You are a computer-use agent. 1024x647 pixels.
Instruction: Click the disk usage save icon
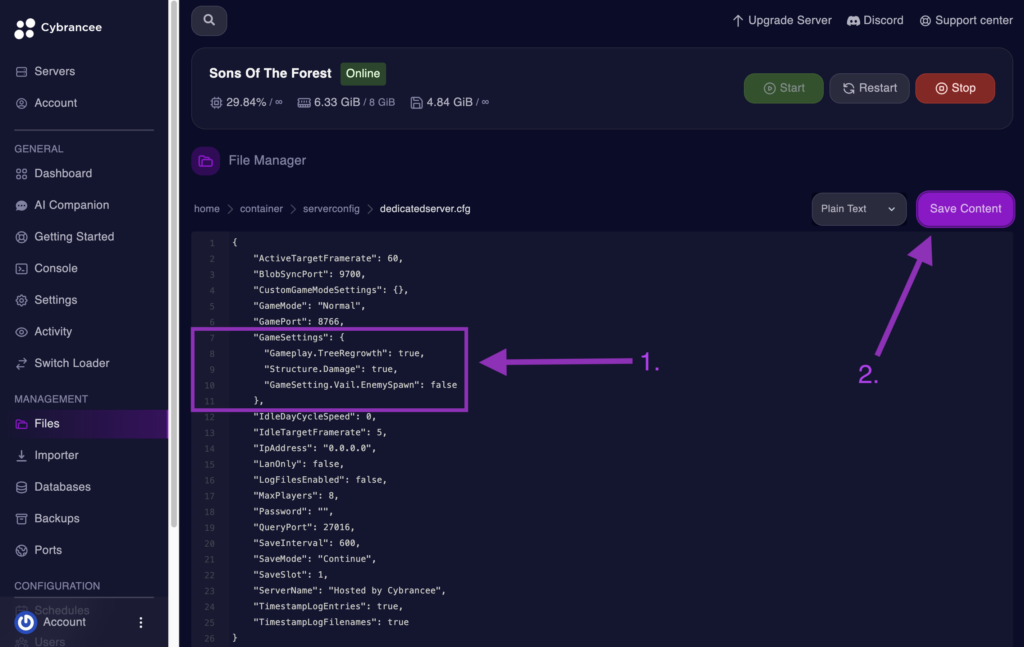point(416,103)
